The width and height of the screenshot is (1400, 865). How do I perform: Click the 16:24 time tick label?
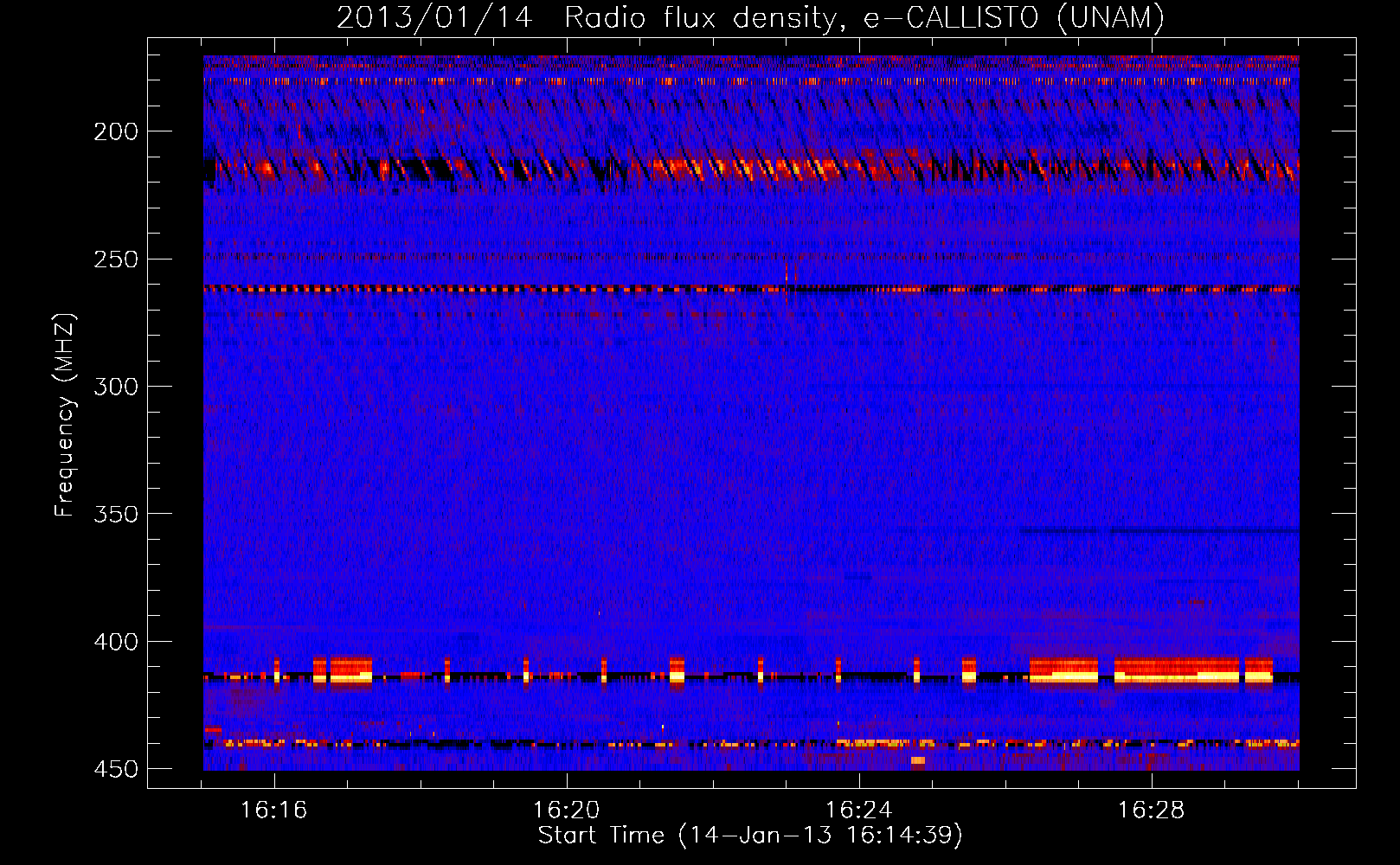[859, 811]
